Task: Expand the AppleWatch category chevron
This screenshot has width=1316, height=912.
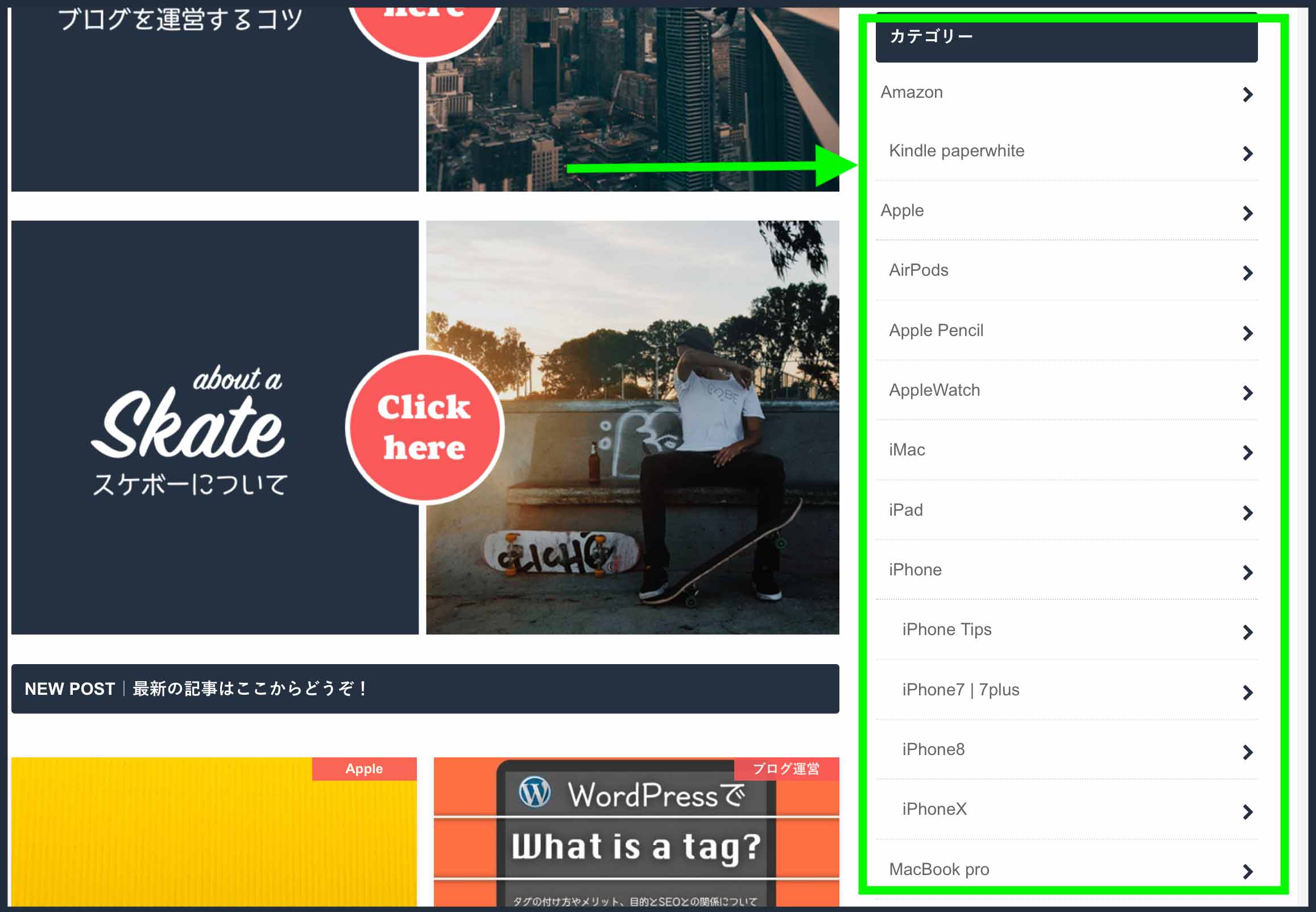Action: click(1247, 392)
